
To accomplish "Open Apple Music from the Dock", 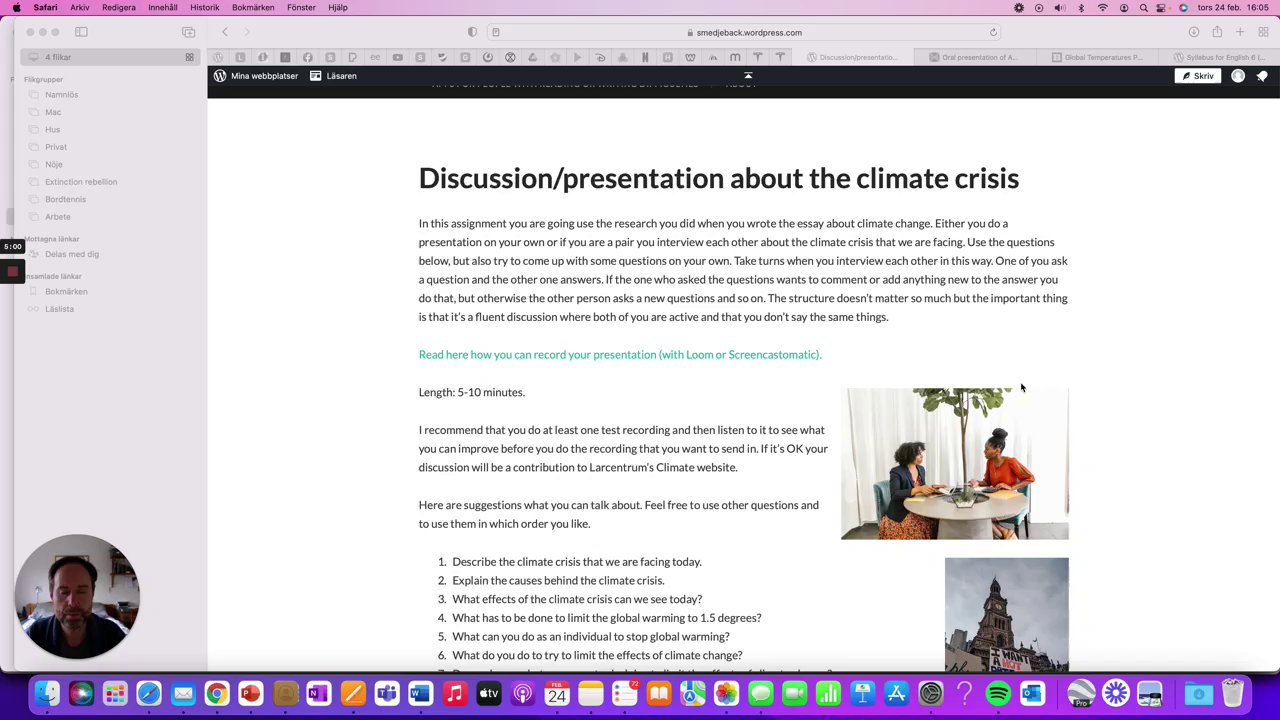I will click(454, 693).
